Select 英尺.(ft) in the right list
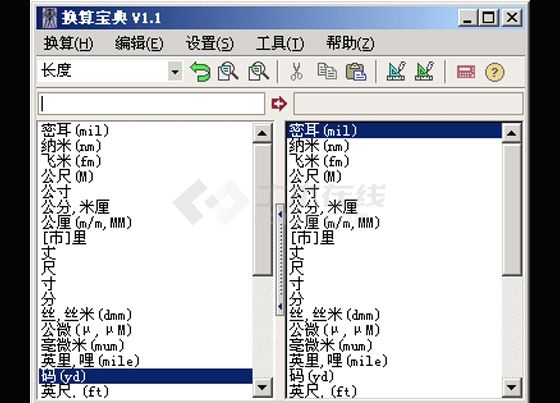 (x=394, y=391)
